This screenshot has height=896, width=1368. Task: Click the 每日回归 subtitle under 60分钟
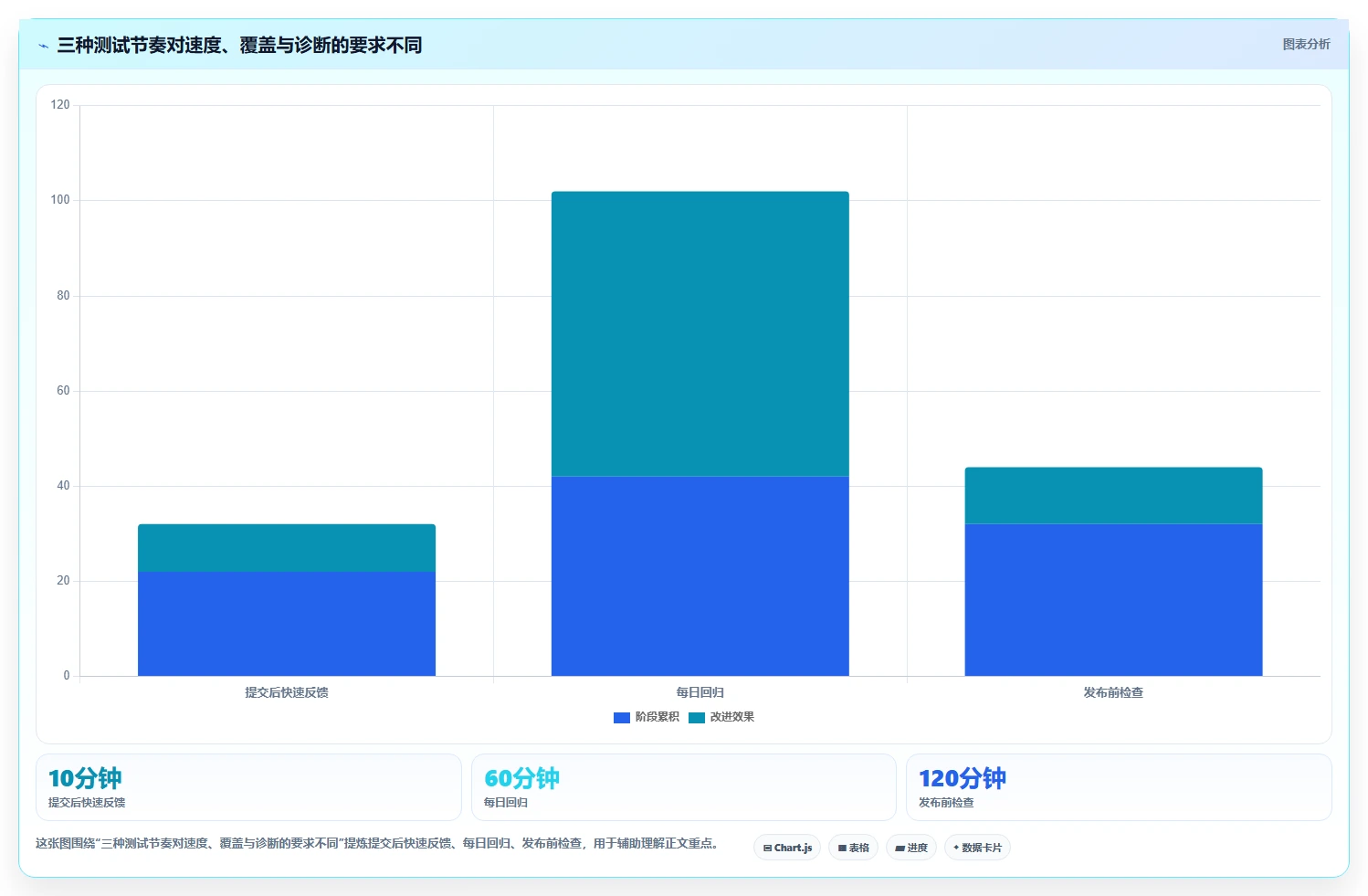click(506, 803)
